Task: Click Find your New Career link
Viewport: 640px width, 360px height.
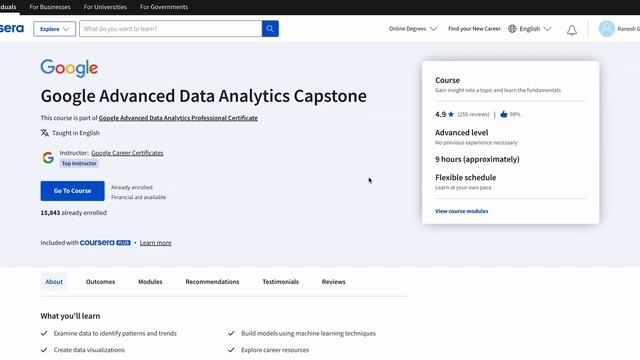Action: tap(474, 29)
